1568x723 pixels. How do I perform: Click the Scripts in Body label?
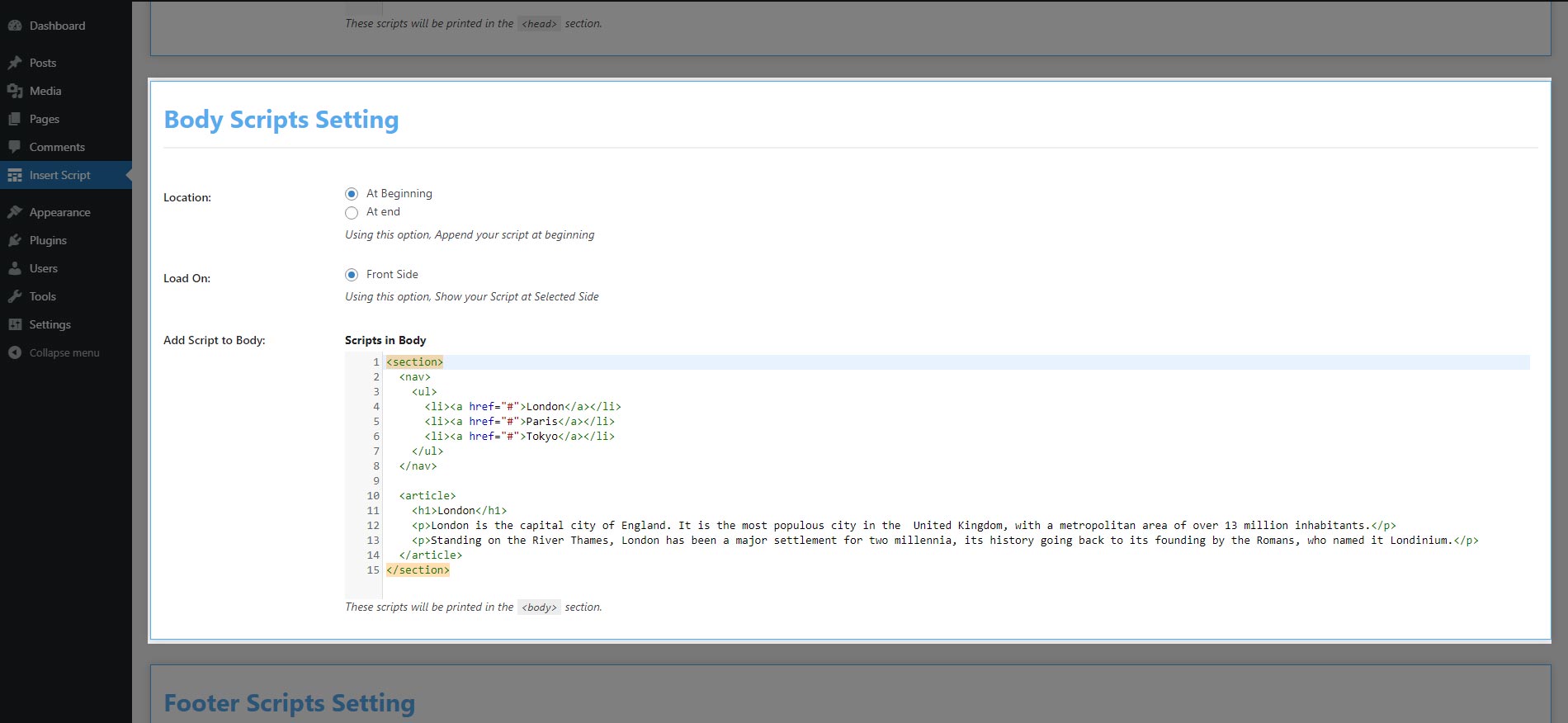[385, 340]
